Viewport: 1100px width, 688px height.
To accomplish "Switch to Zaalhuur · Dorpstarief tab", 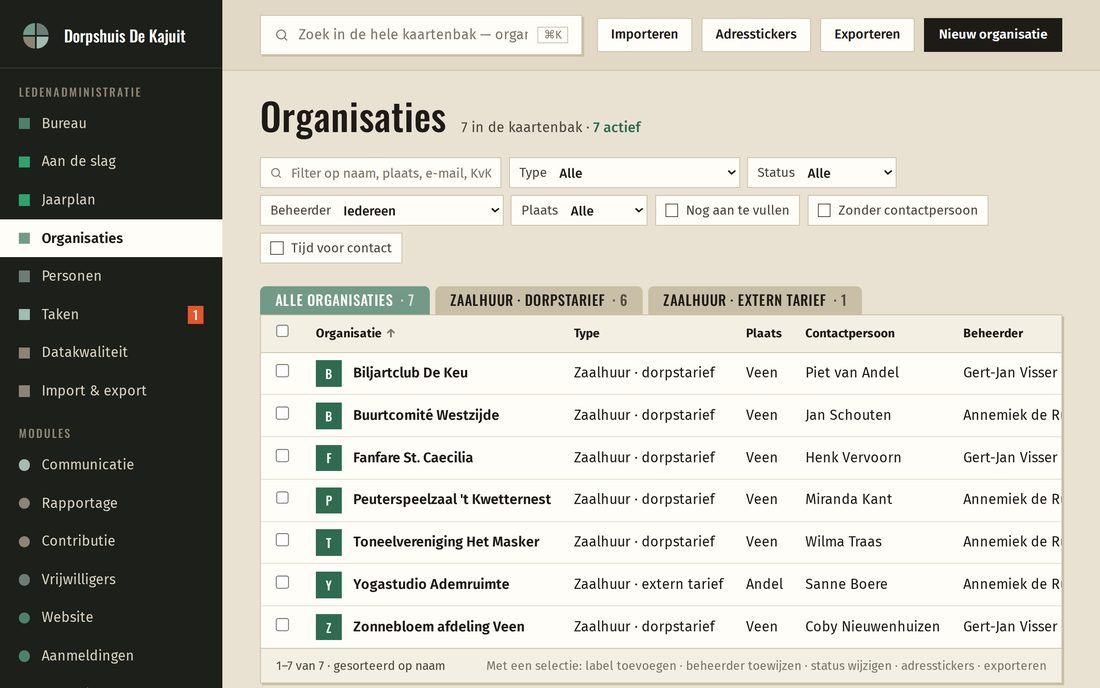I will point(538,300).
